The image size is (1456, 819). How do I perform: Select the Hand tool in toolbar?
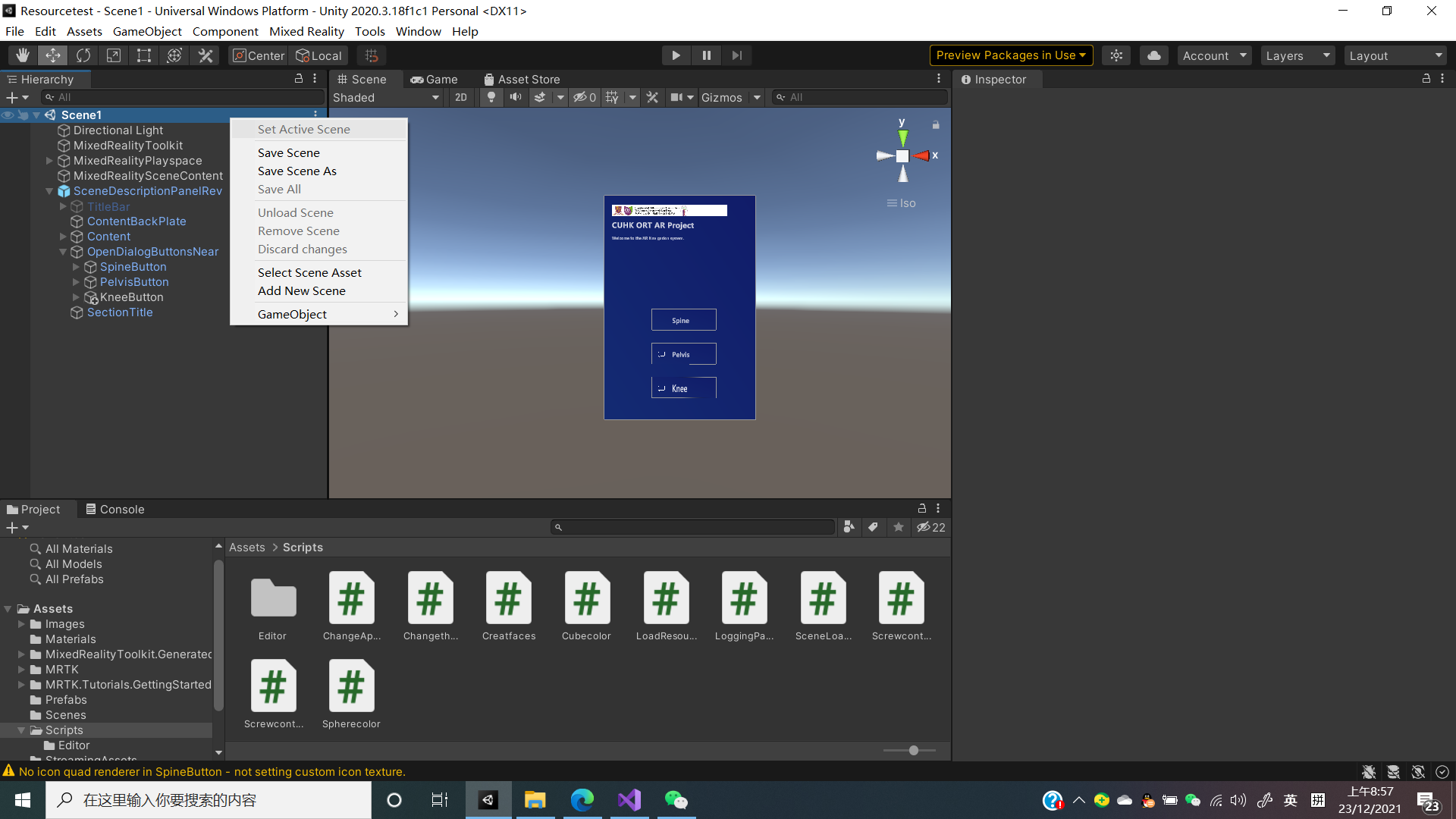click(23, 55)
